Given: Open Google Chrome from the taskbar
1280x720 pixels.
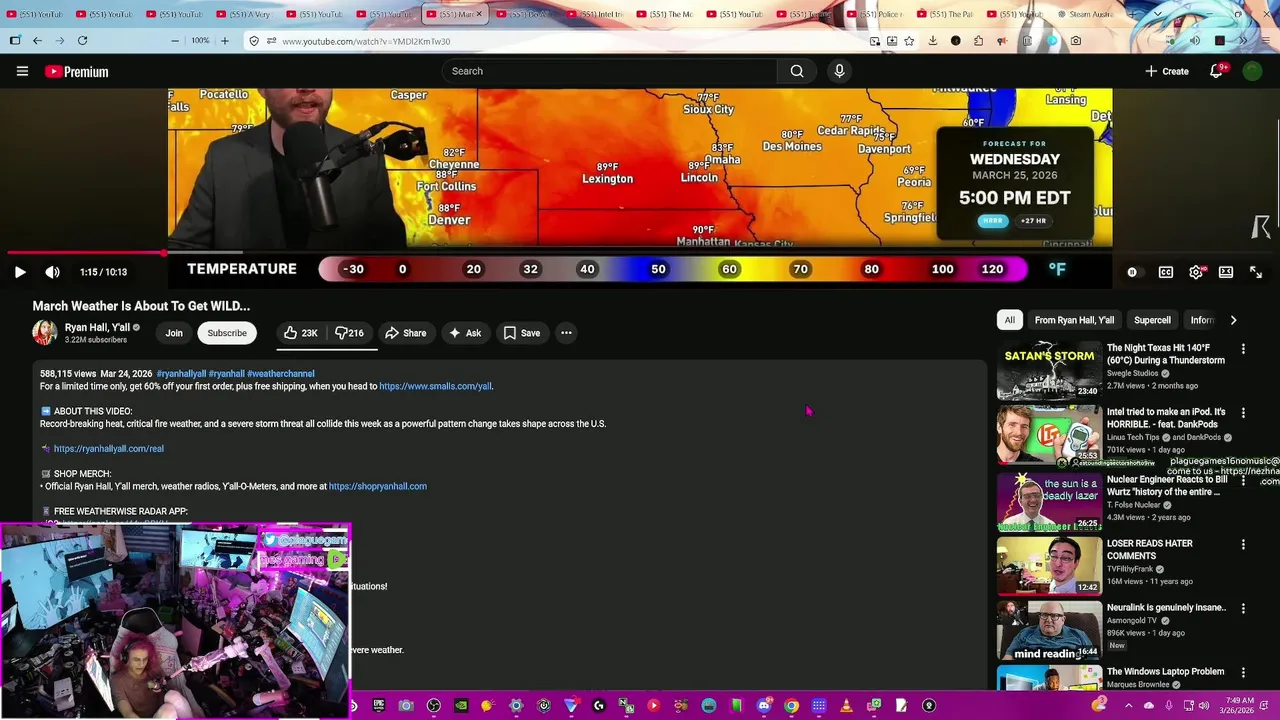Looking at the screenshot, I should click(x=792, y=705).
